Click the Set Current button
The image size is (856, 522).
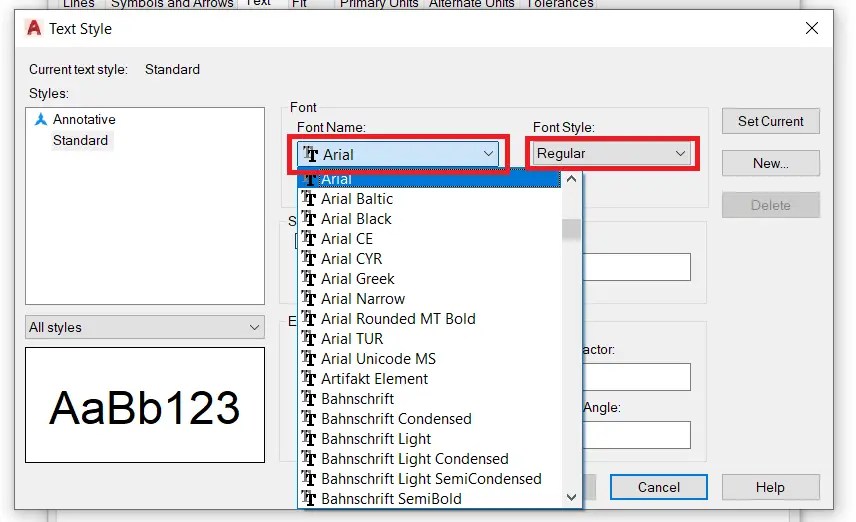[770, 121]
